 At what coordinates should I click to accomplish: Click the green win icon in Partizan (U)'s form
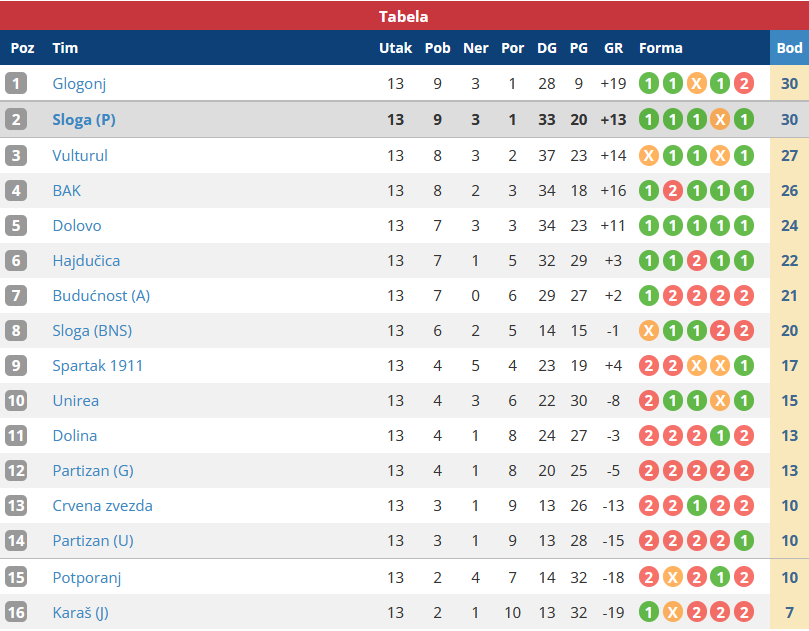tap(743, 541)
